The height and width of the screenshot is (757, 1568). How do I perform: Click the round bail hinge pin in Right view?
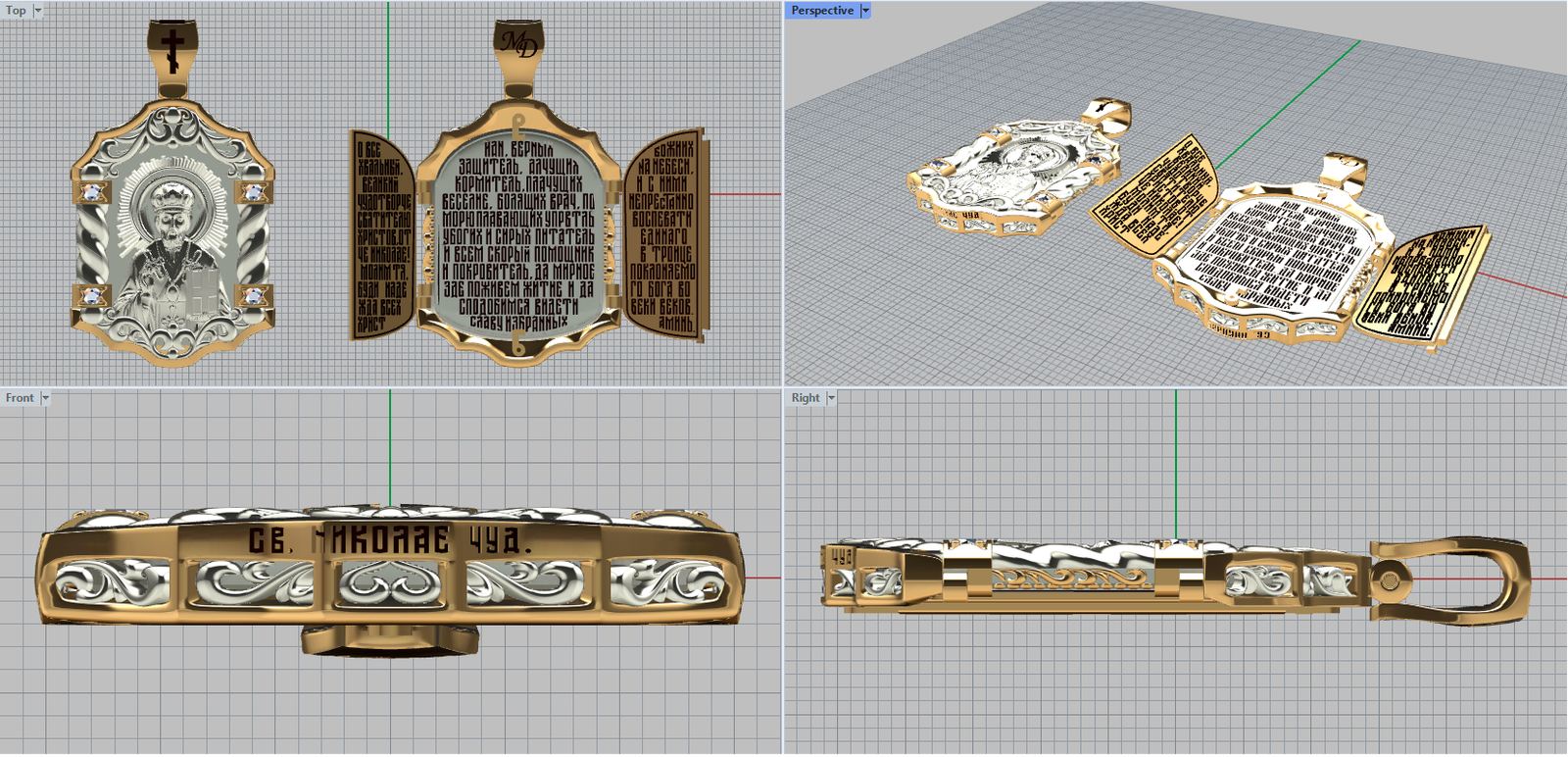click(x=1387, y=581)
